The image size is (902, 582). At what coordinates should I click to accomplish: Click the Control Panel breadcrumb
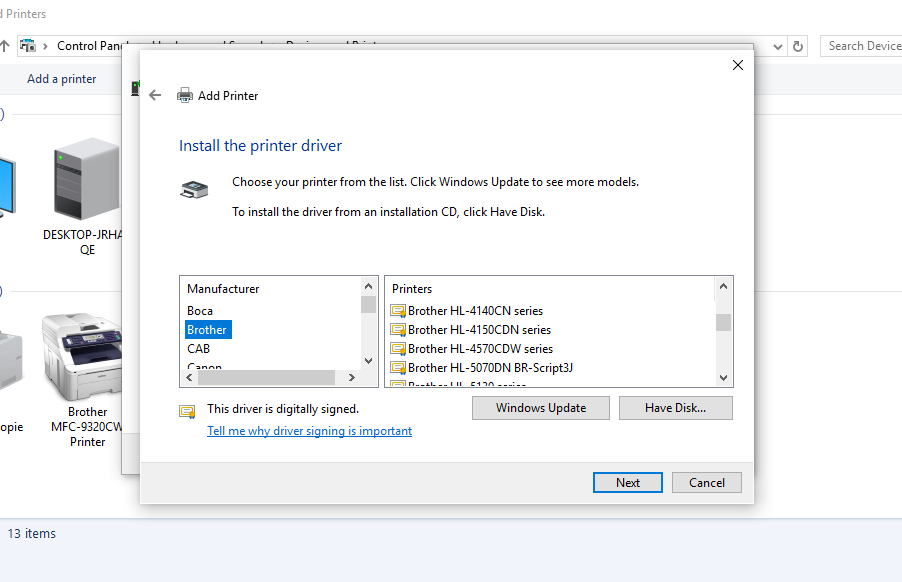click(x=90, y=46)
